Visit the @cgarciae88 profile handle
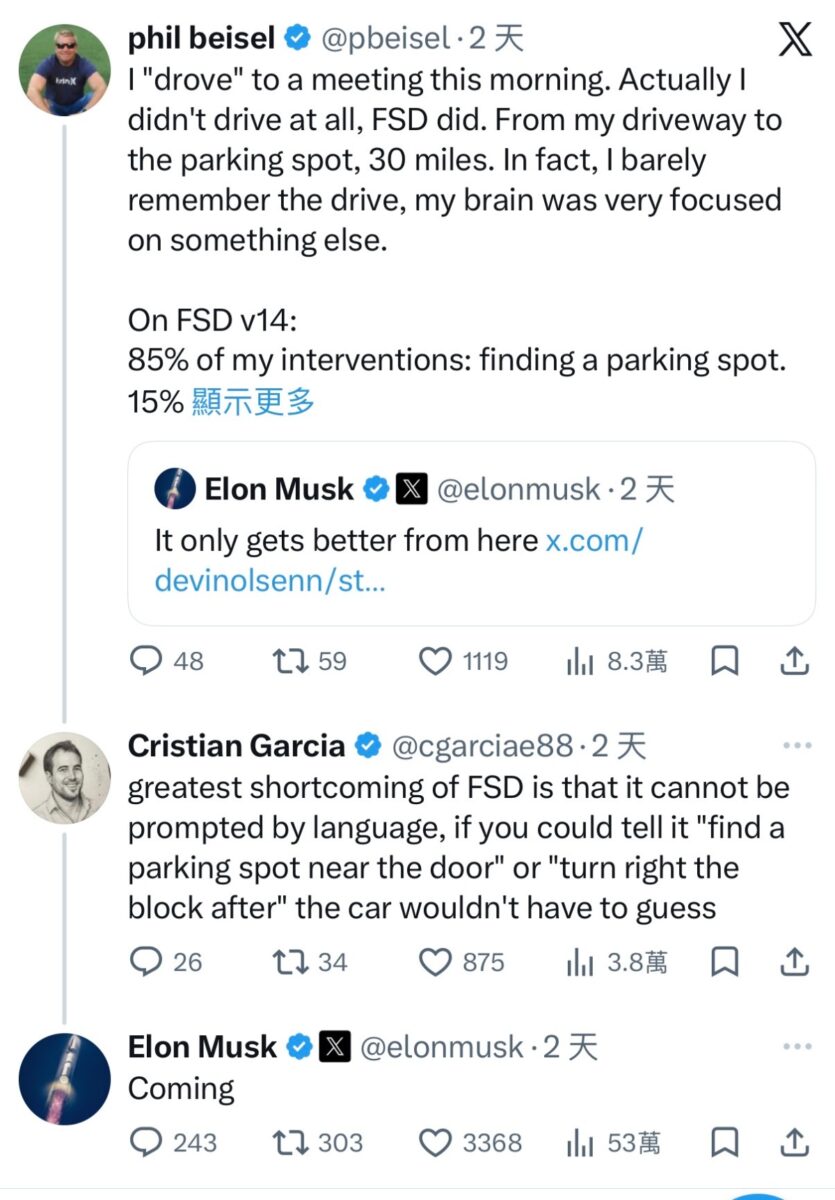Image resolution: width=835 pixels, height=1200 pixels. pyautogui.click(x=484, y=746)
